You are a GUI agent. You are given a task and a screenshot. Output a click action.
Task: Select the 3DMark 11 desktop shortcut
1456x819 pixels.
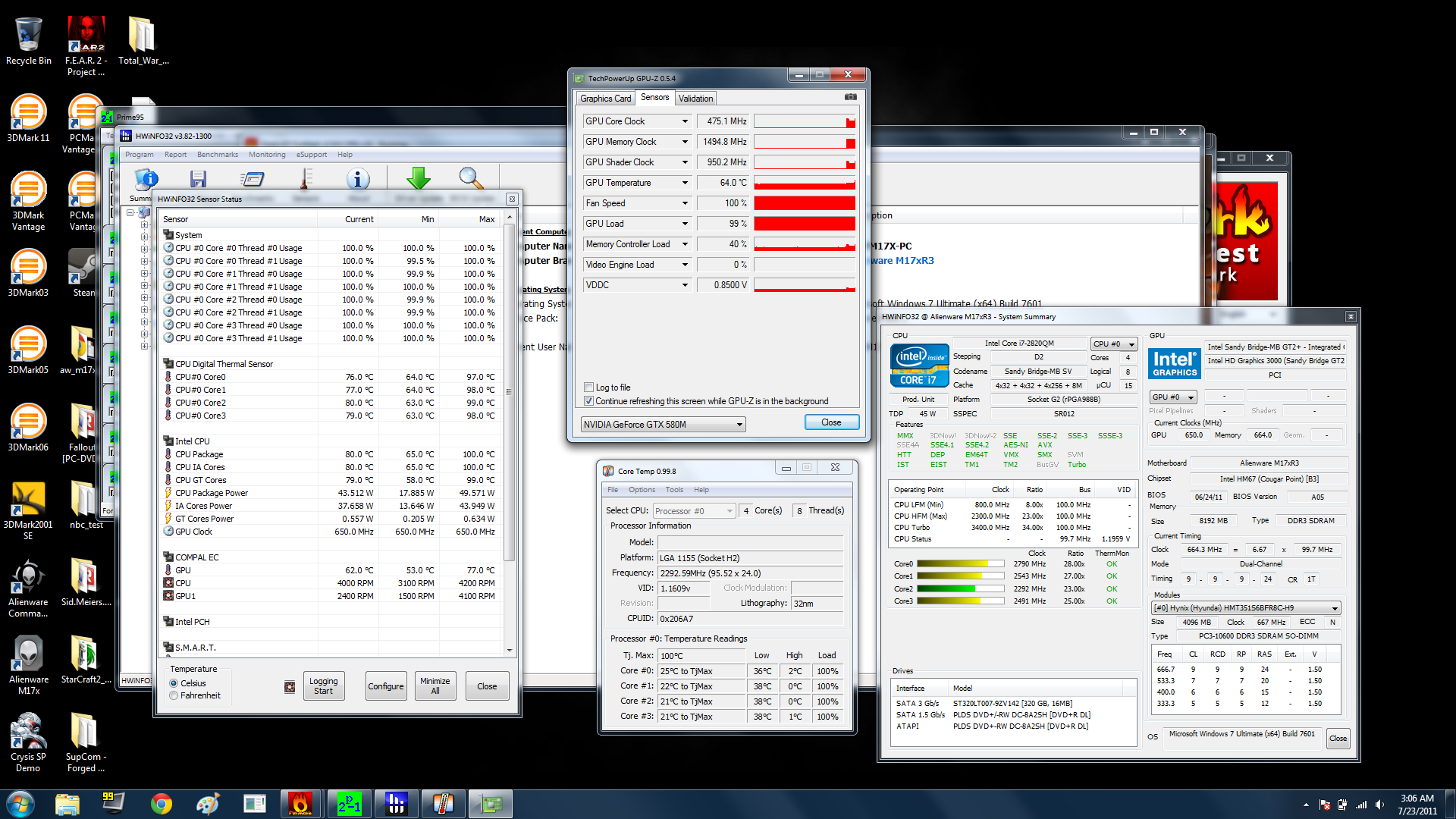28,118
